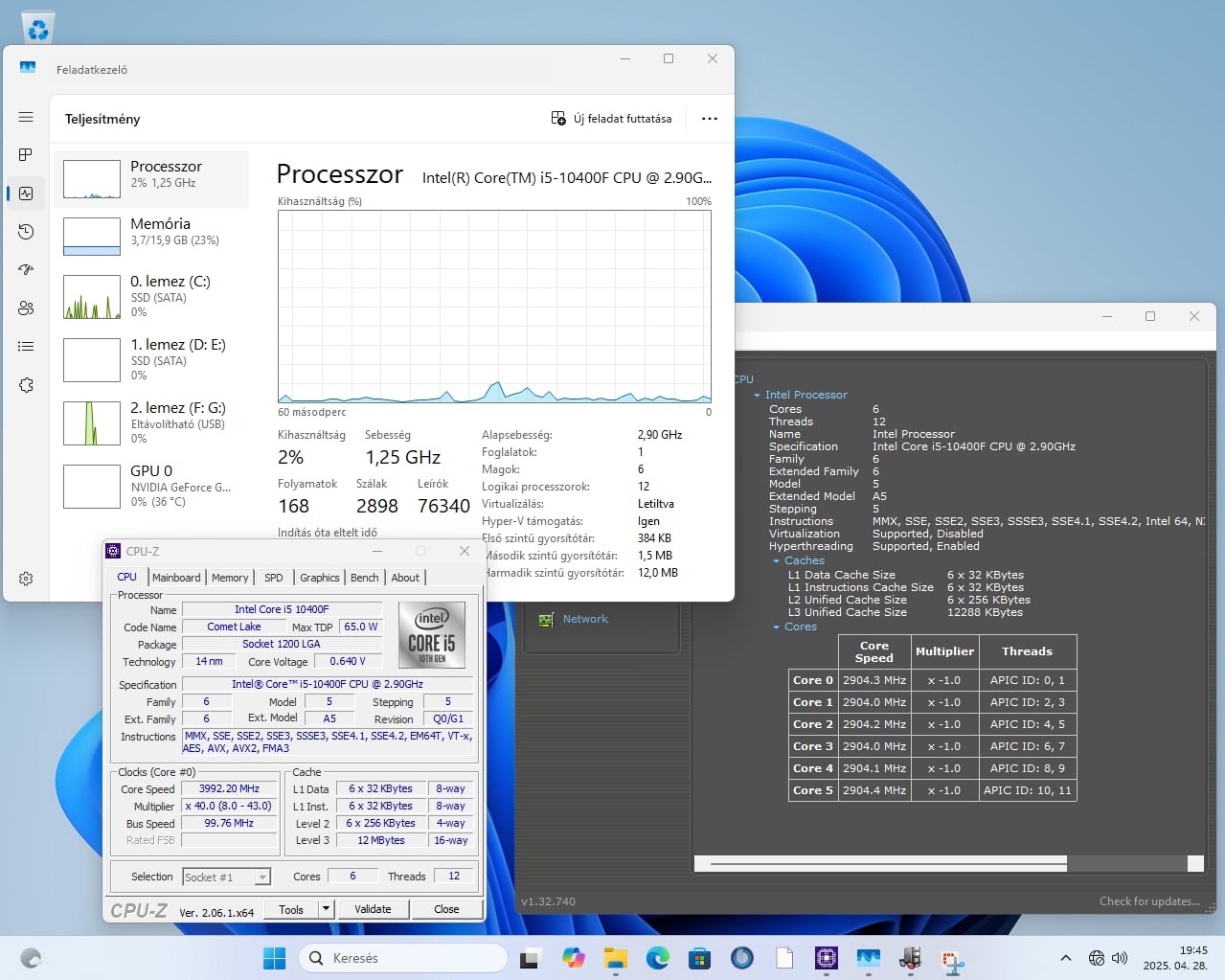Image resolution: width=1225 pixels, height=980 pixels.
Task: Open Task Manager hamburger navigation menu
Action: [x=26, y=117]
